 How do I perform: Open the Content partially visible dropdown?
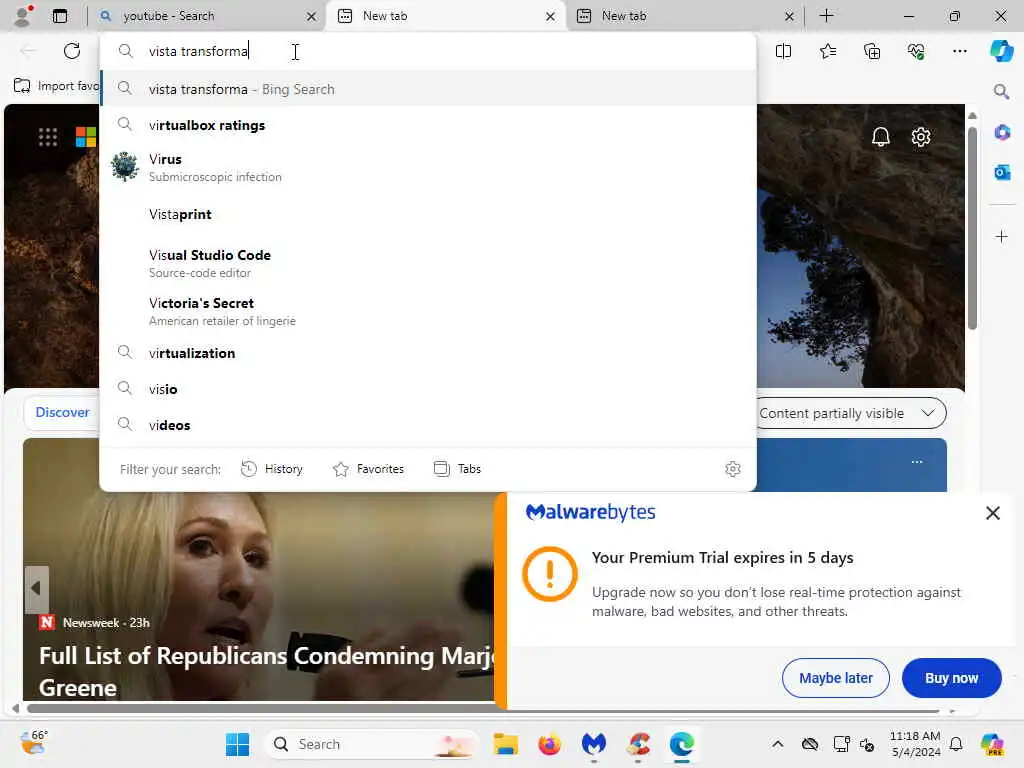click(849, 413)
